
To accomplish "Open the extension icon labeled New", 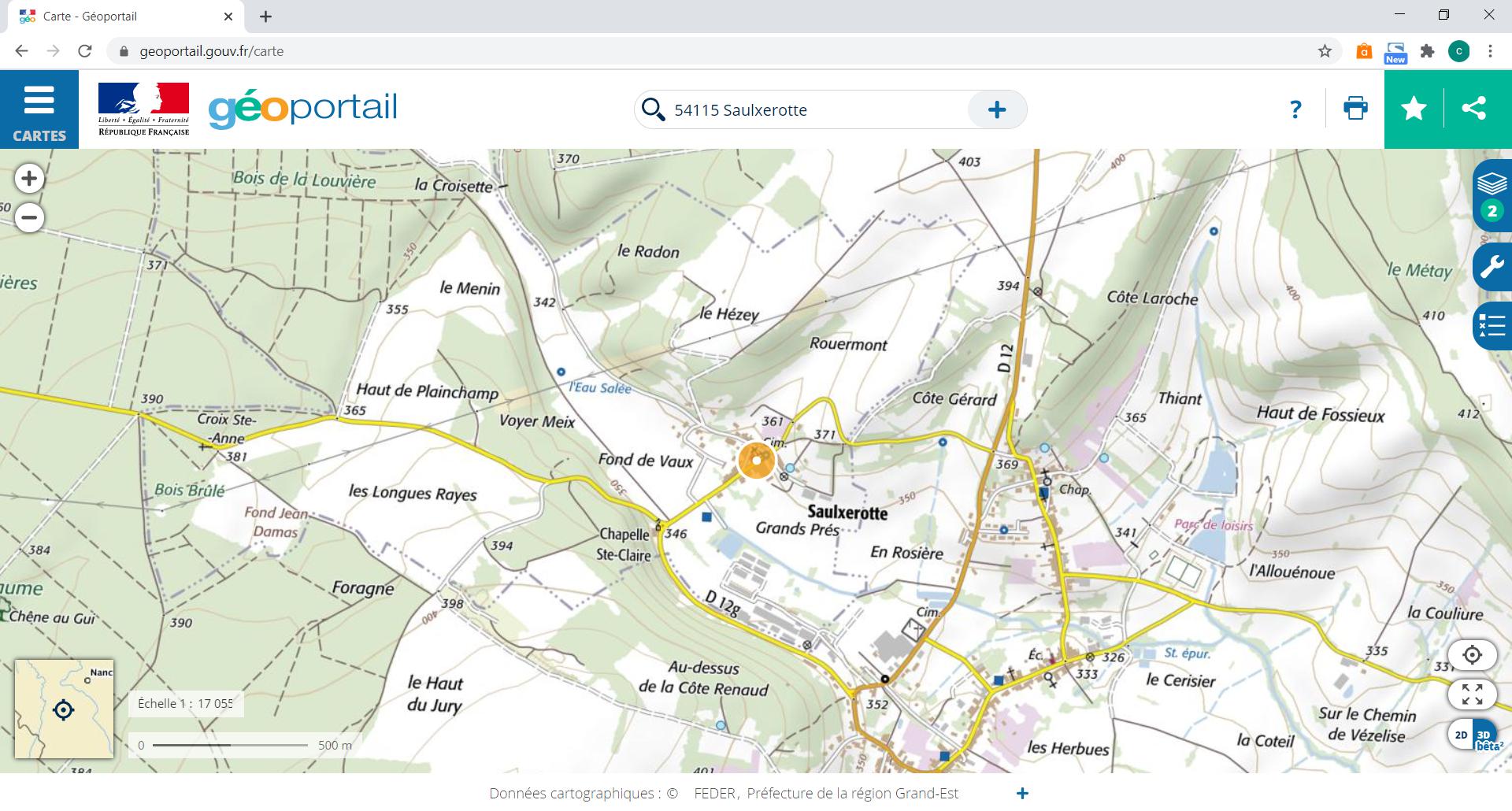I will point(1395,52).
